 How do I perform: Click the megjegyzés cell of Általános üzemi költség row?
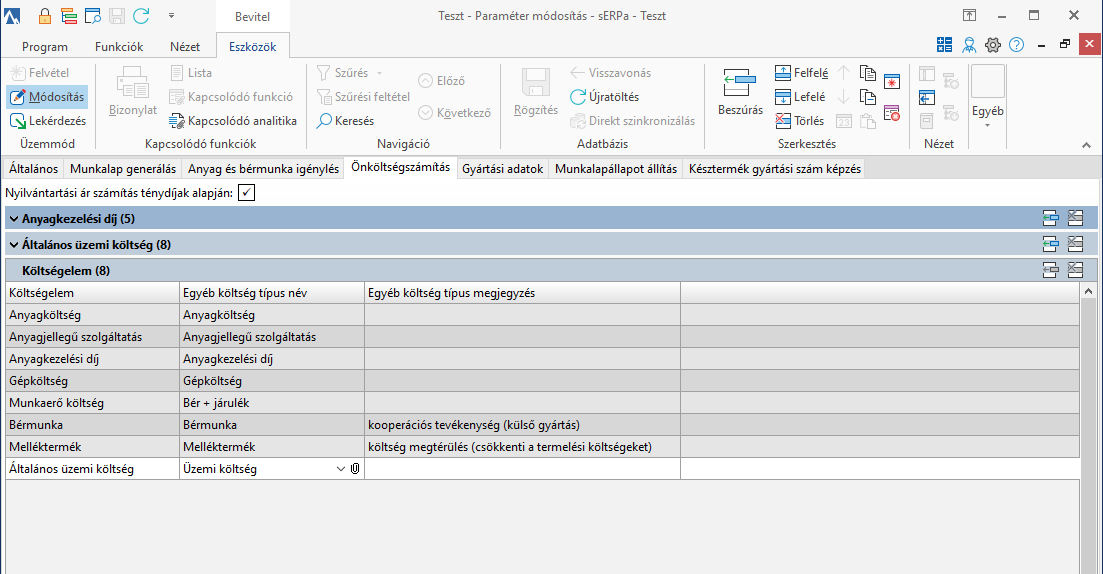(521, 468)
